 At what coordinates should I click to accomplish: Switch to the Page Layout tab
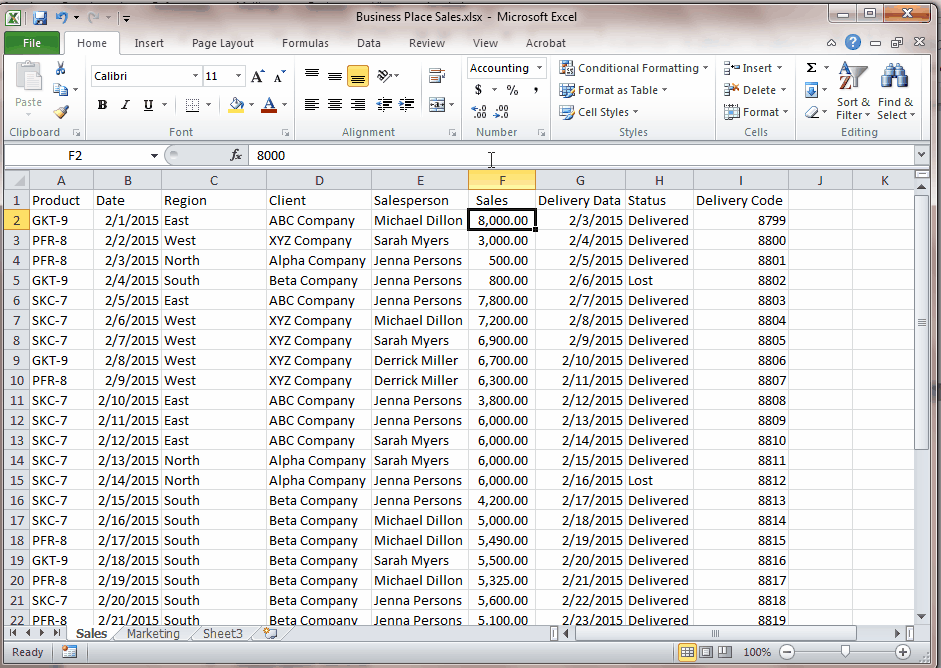tap(223, 43)
